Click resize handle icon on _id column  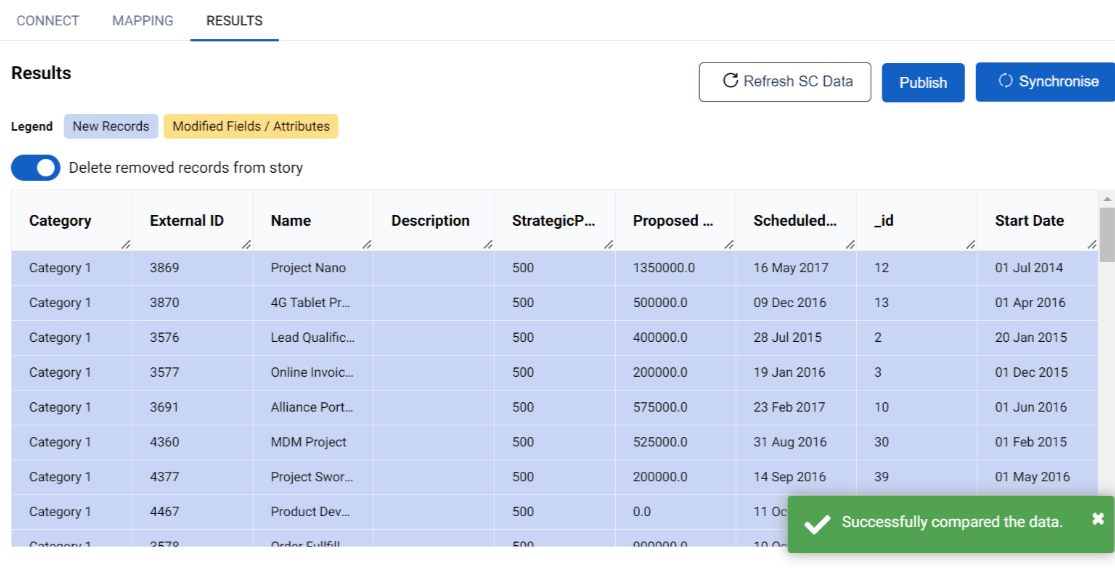tap(971, 244)
